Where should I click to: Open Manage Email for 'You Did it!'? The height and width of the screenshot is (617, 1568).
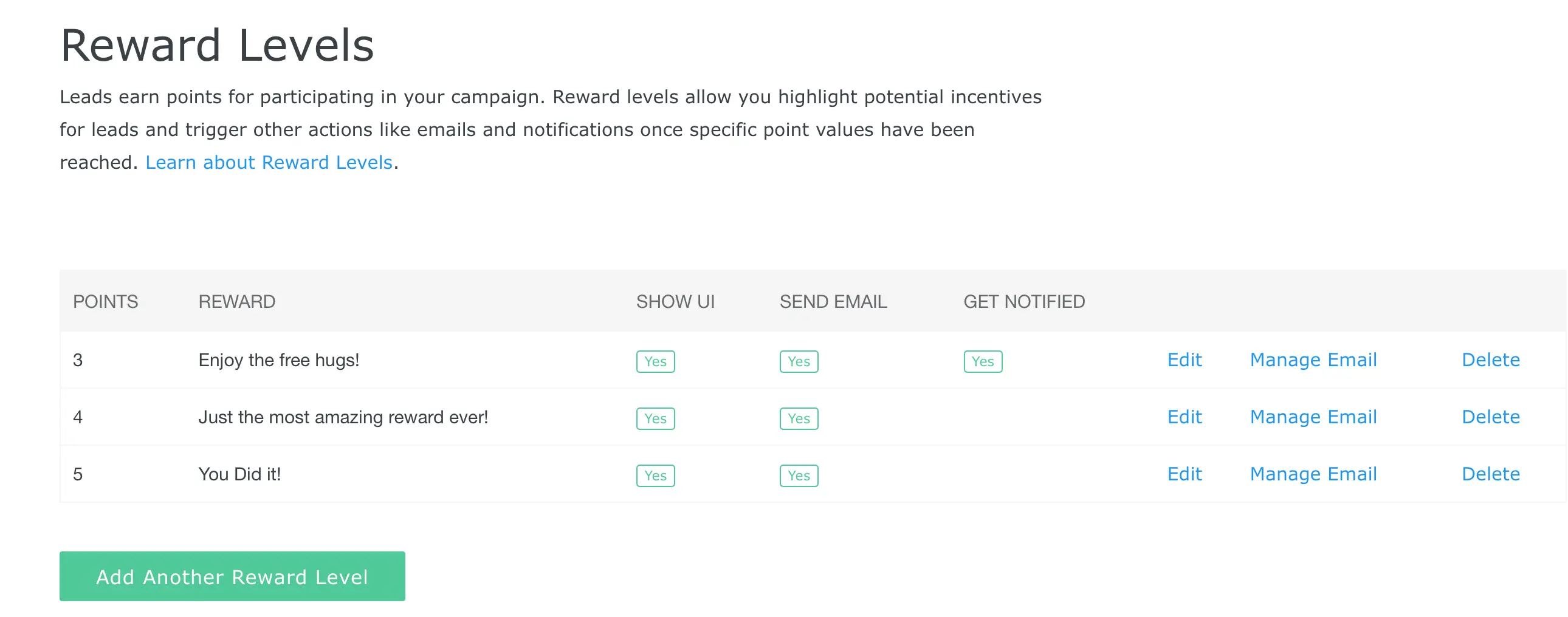point(1313,475)
